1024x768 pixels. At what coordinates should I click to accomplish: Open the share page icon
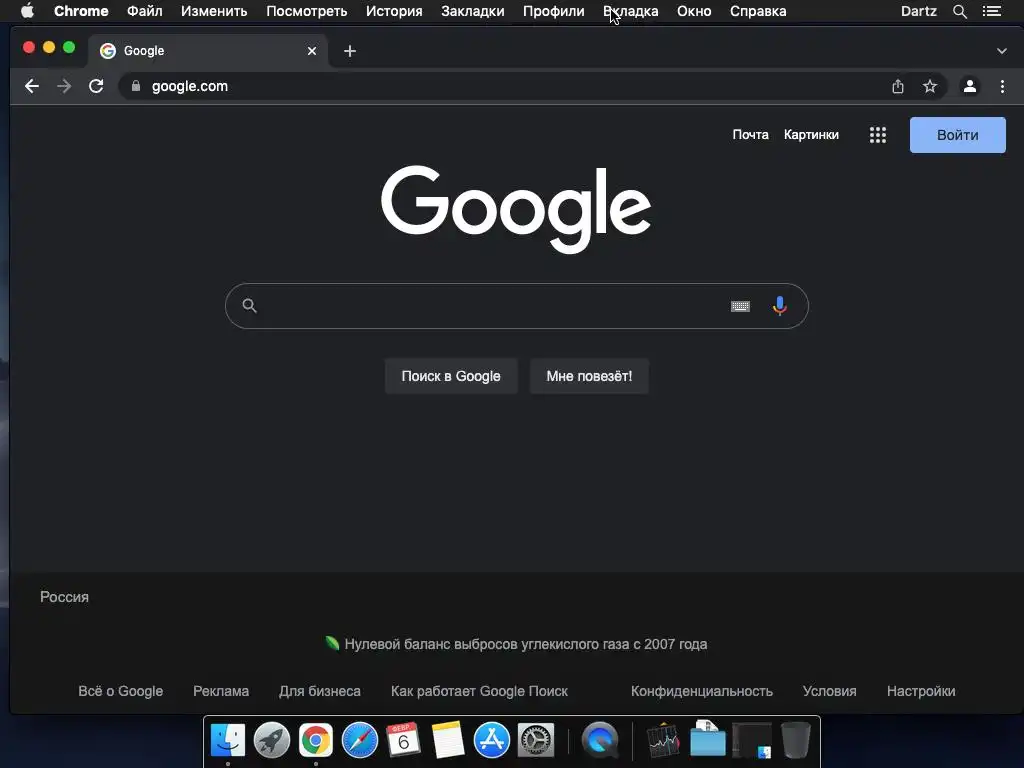click(x=898, y=86)
